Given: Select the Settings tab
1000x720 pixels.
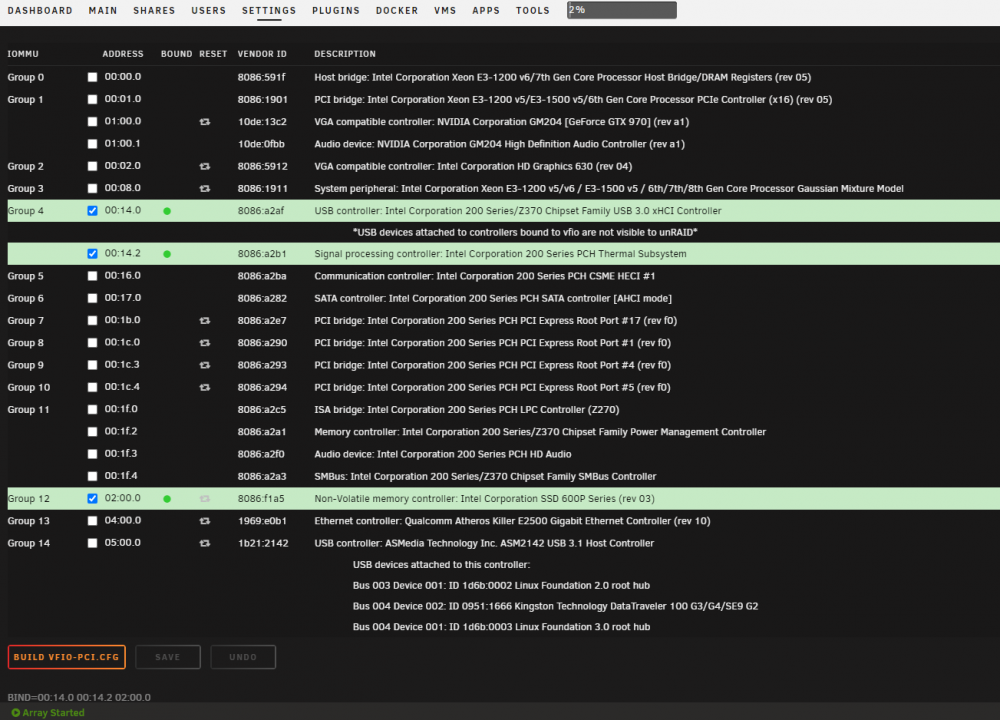Looking at the screenshot, I should pyautogui.click(x=269, y=11).
